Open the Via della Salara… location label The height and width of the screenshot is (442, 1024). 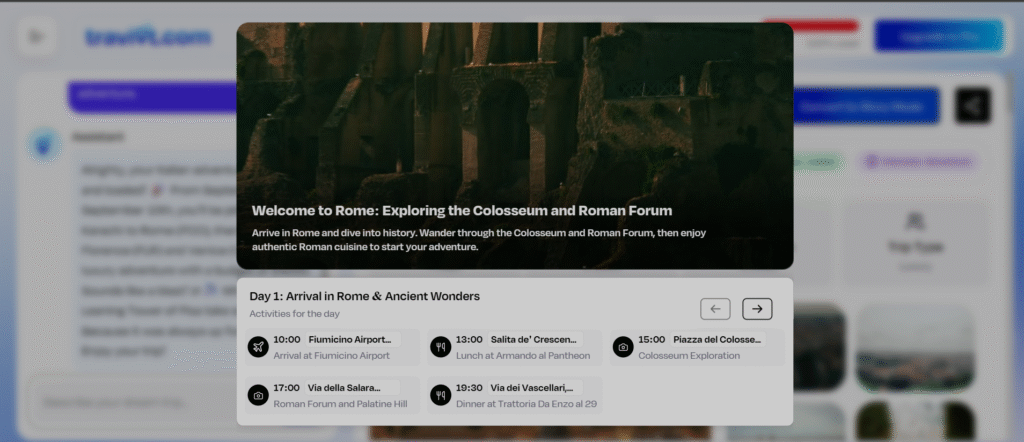tap(352, 387)
